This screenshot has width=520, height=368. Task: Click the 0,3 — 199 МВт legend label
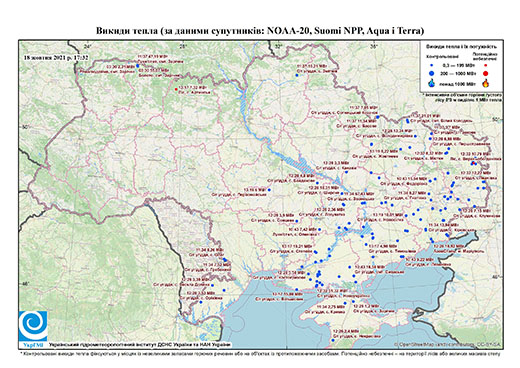(x=458, y=66)
